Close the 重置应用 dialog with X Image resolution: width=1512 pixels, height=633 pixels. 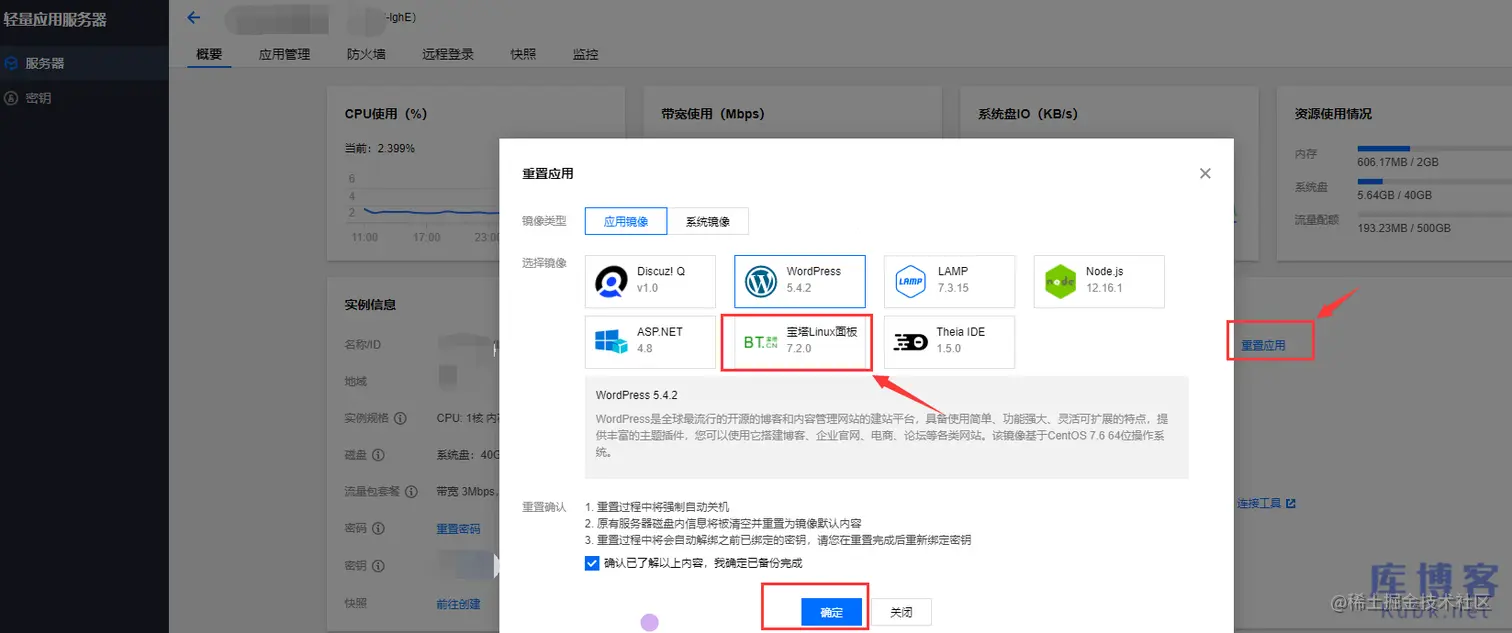tap(1205, 173)
